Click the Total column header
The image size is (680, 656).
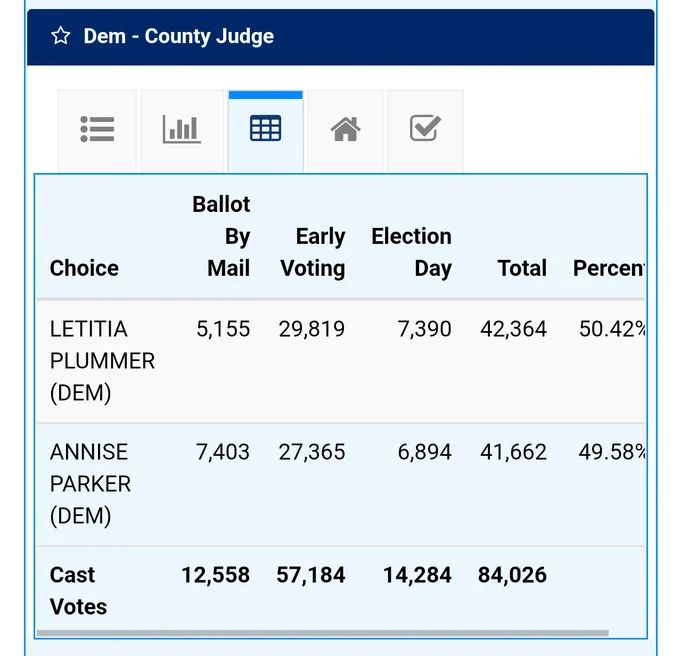[522, 268]
